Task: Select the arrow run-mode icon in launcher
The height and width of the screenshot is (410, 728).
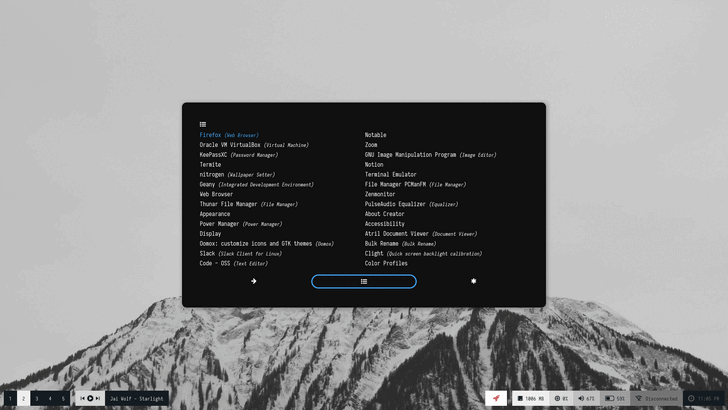Action: [254, 281]
